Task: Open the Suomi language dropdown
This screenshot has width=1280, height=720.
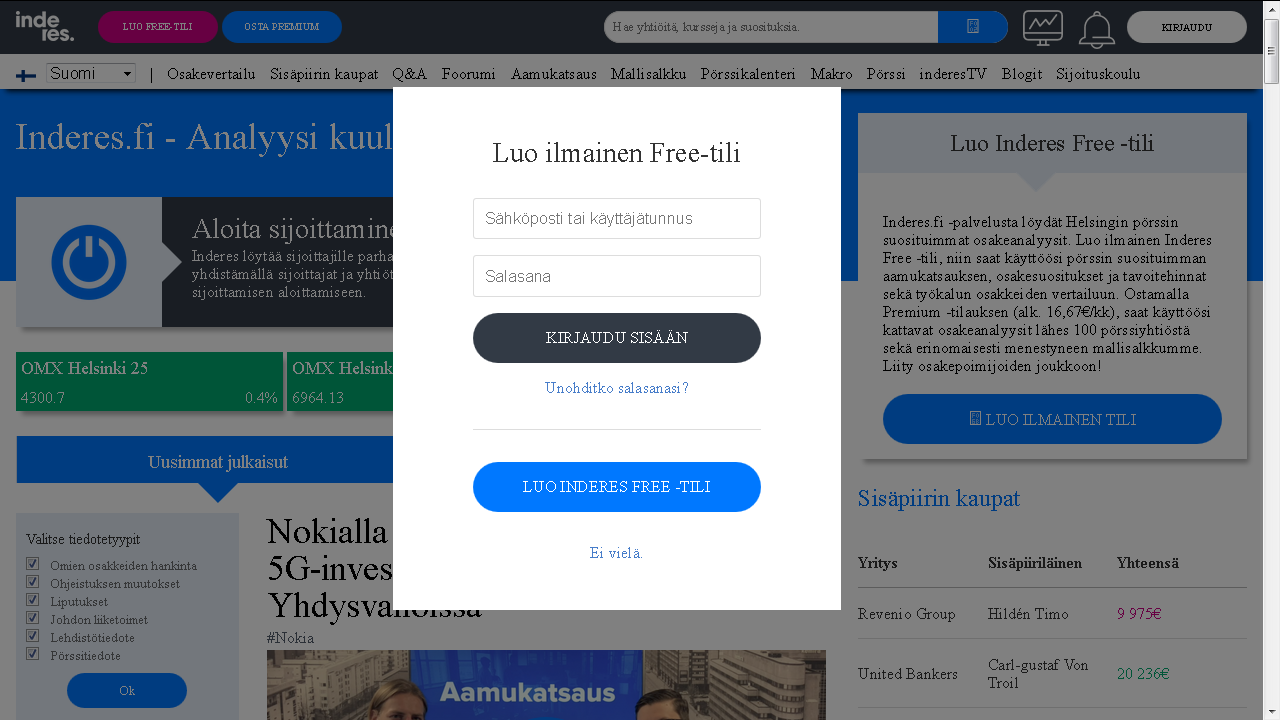Action: click(x=91, y=73)
